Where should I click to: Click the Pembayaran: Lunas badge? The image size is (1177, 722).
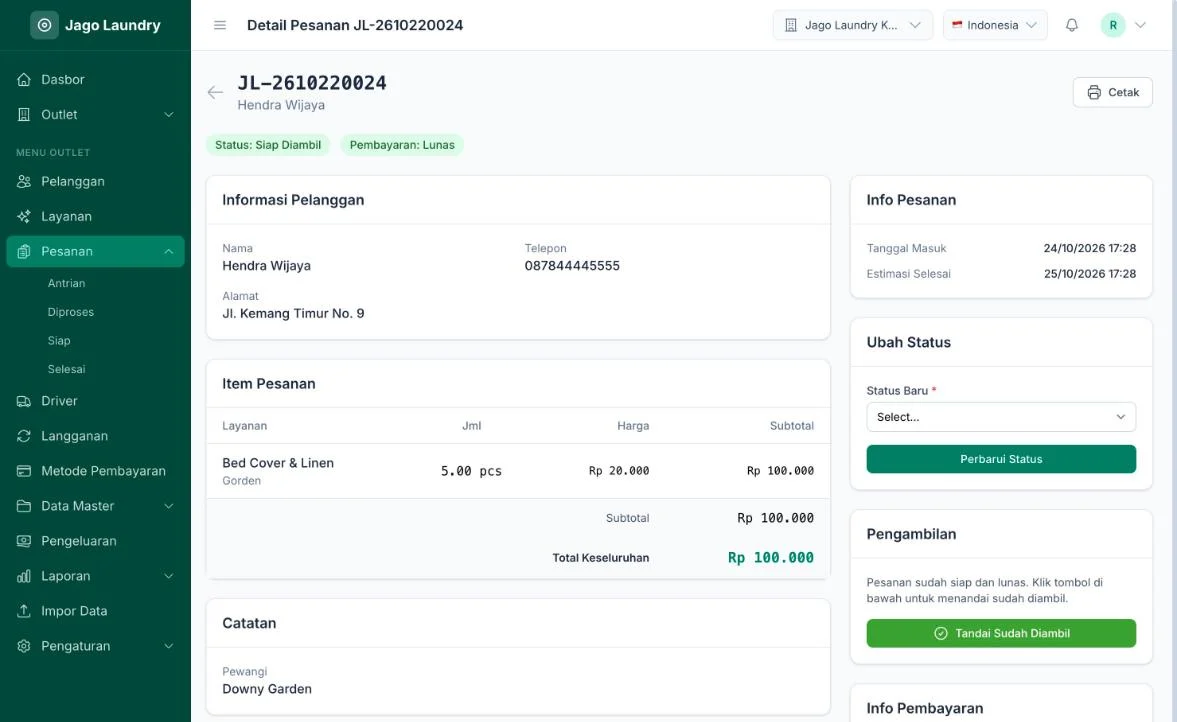pyautogui.click(x=402, y=145)
